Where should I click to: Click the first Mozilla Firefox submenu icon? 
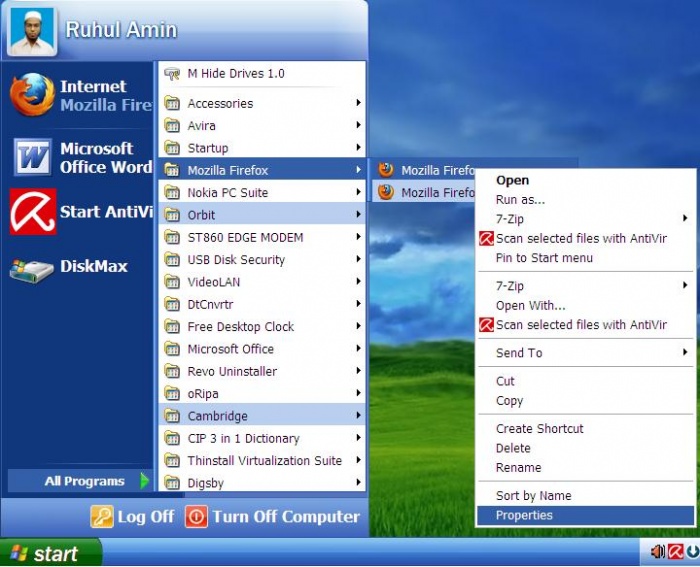click(x=386, y=170)
